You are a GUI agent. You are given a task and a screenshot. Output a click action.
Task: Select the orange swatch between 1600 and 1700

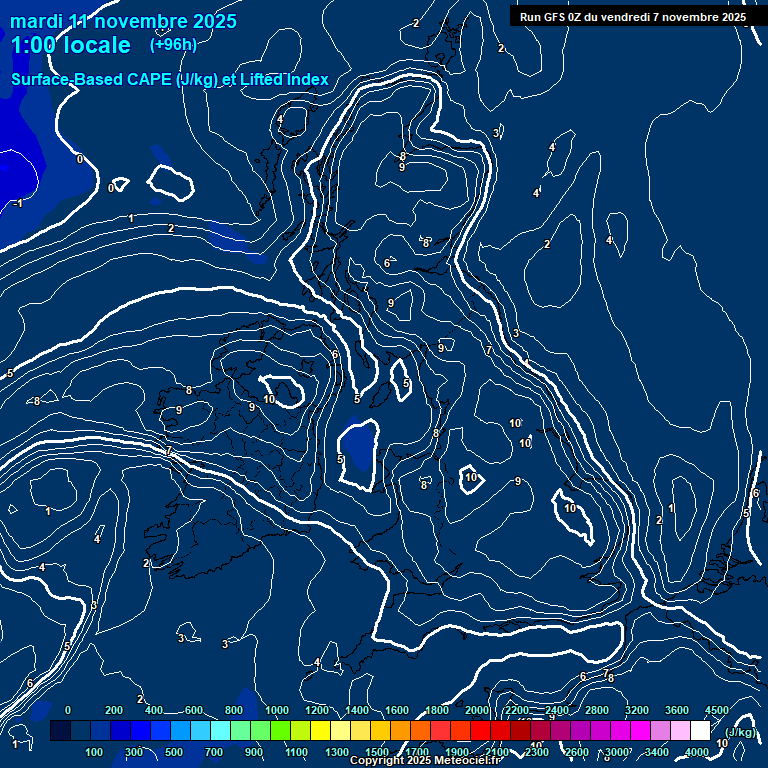pyautogui.click(x=401, y=730)
